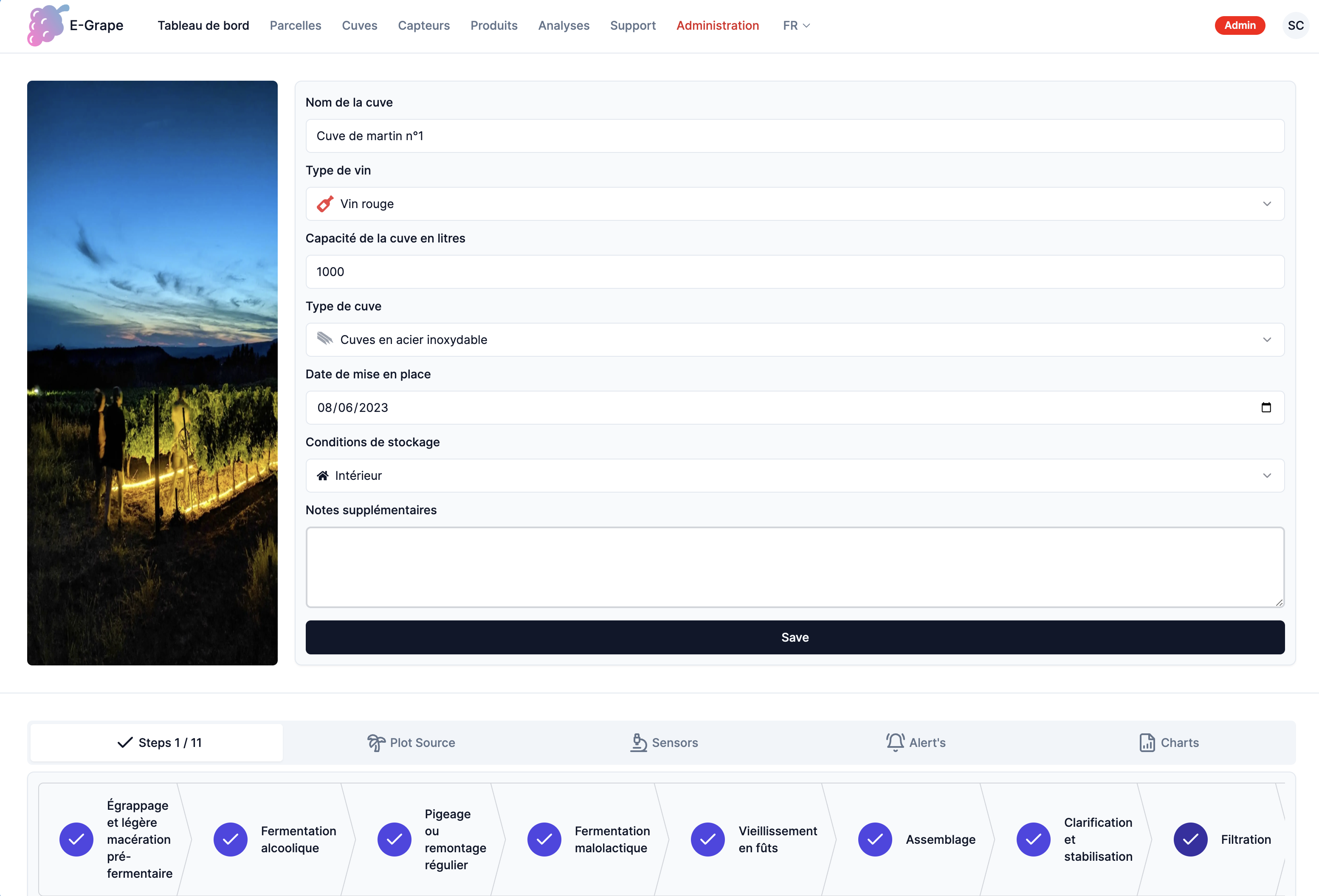The width and height of the screenshot is (1319, 896).
Task: Select the Fermentation alcoolique step label
Action: click(299, 839)
